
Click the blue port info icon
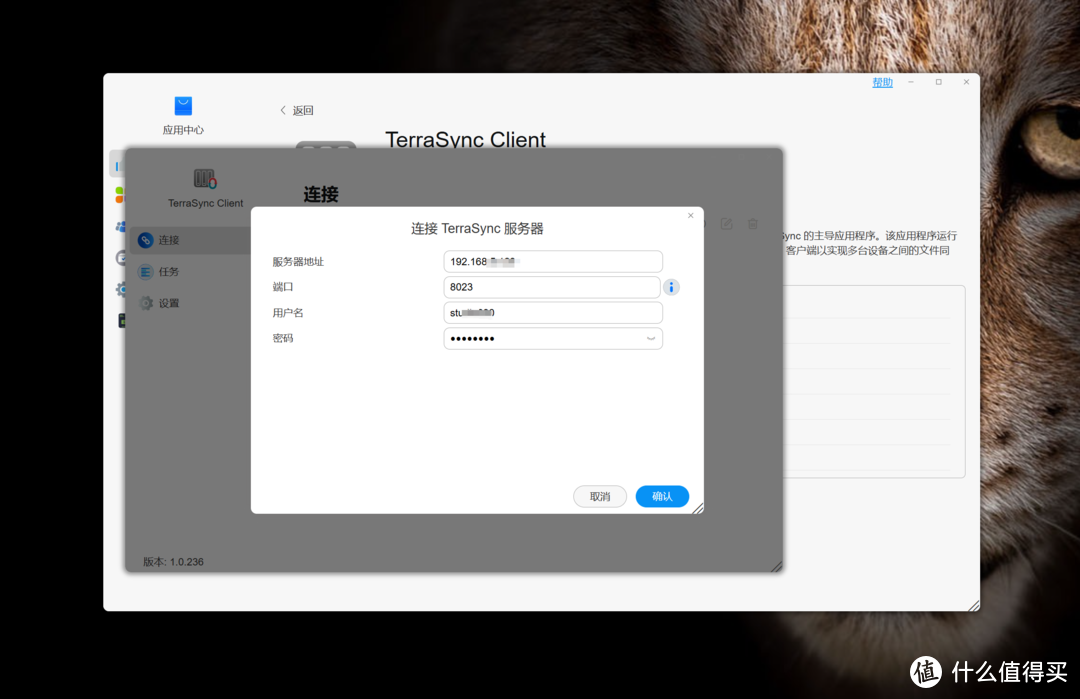(x=671, y=287)
